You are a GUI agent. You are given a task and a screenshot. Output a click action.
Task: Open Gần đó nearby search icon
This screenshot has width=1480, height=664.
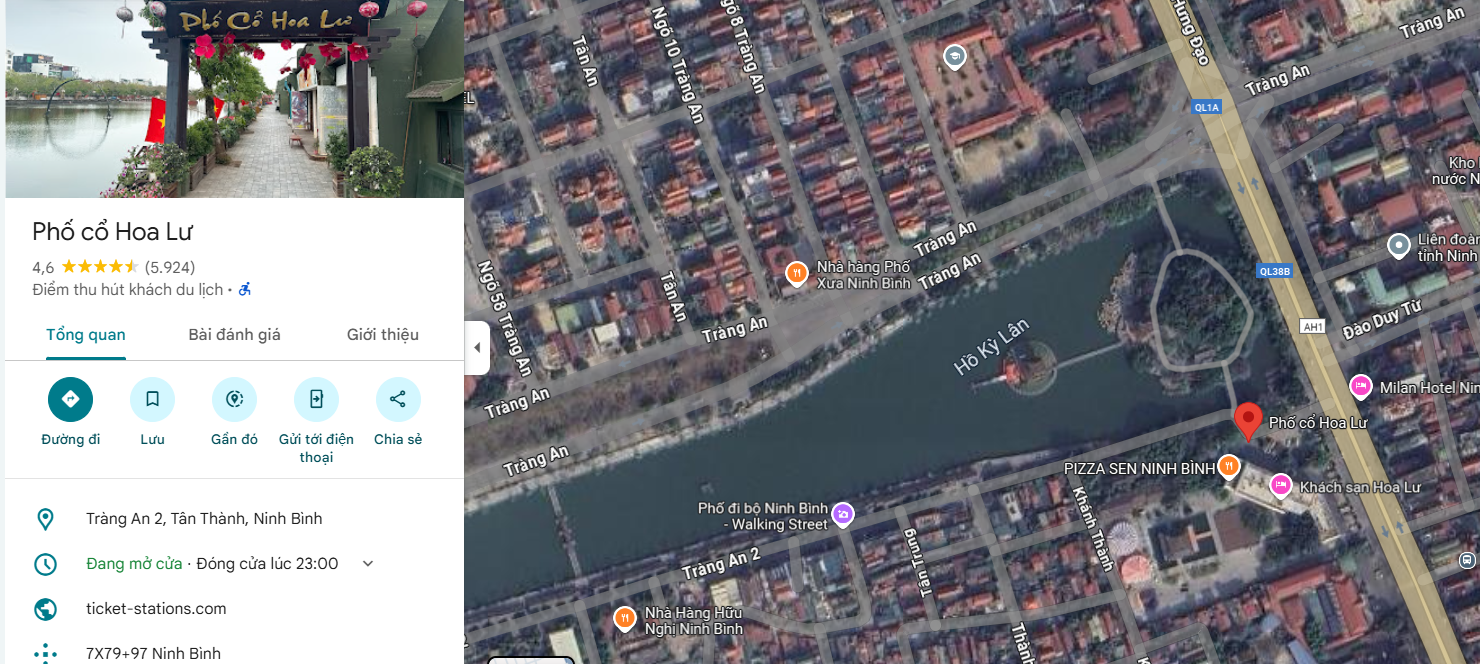234,399
